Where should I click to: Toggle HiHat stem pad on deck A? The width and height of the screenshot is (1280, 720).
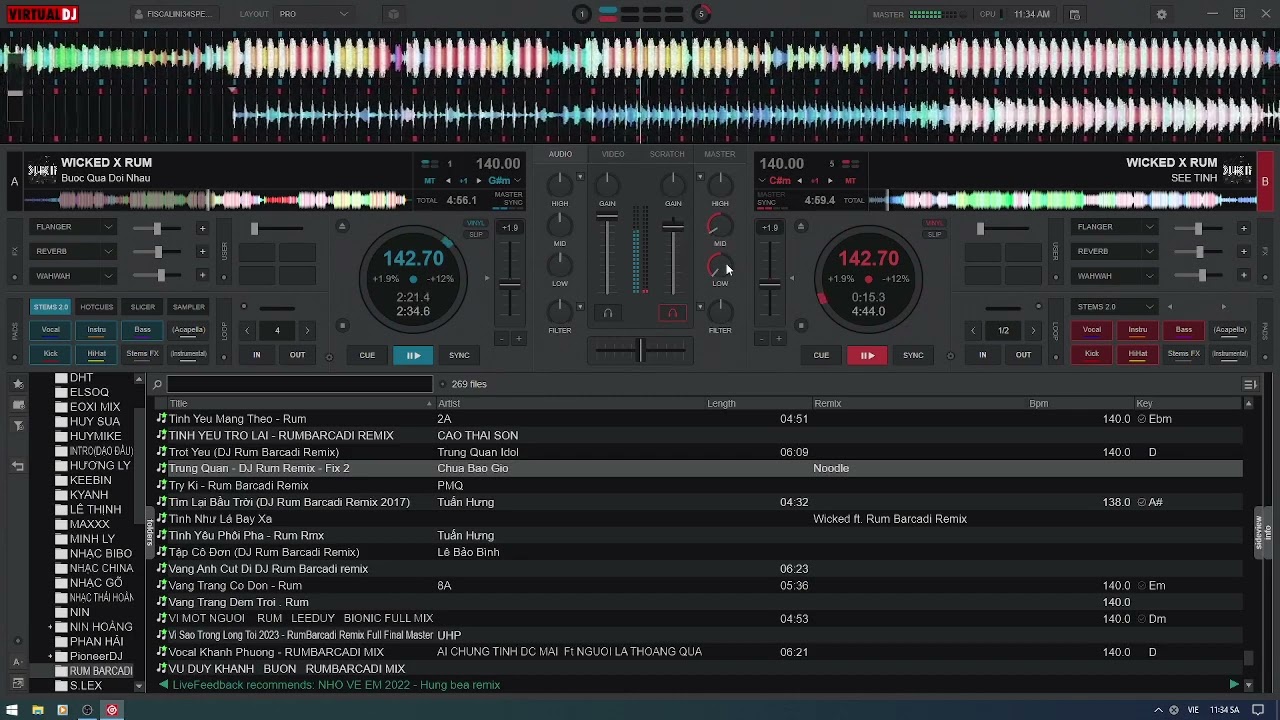coord(96,354)
